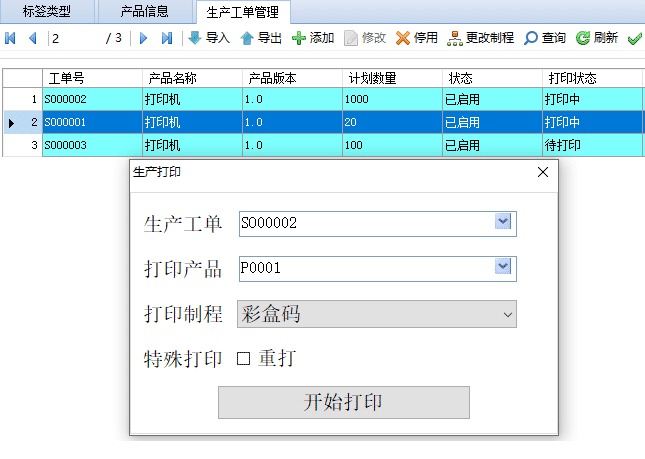The width and height of the screenshot is (645, 459).
Task: Click the 状态 column header
Action: point(492,78)
